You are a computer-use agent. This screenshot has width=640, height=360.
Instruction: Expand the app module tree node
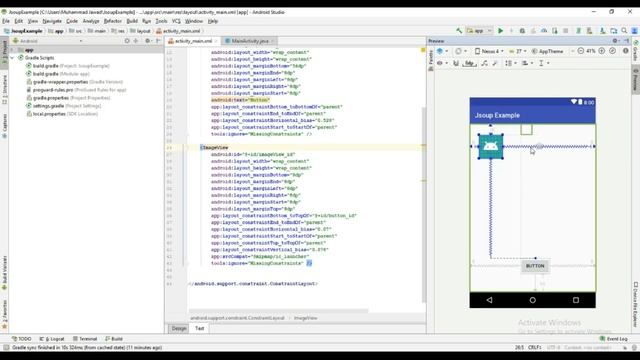pos(12,50)
